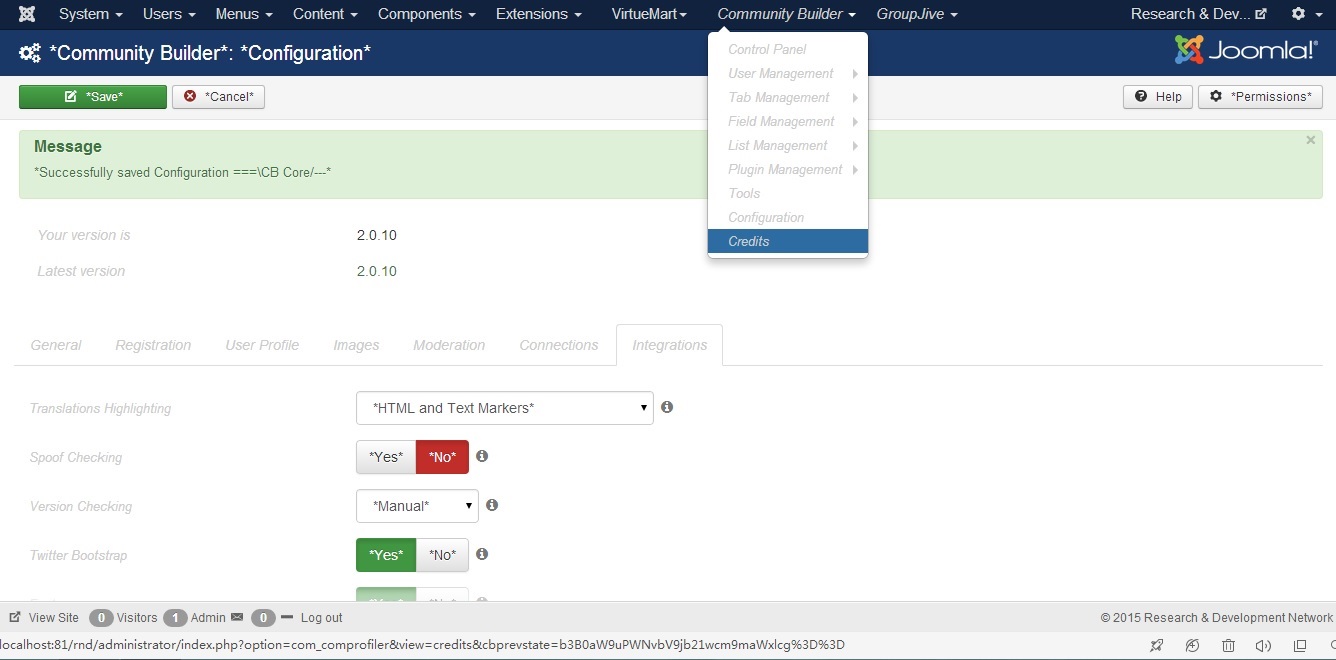Viewport: 1336px width, 660px height.
Task: Click the Community Builder menu header
Action: tap(787, 14)
